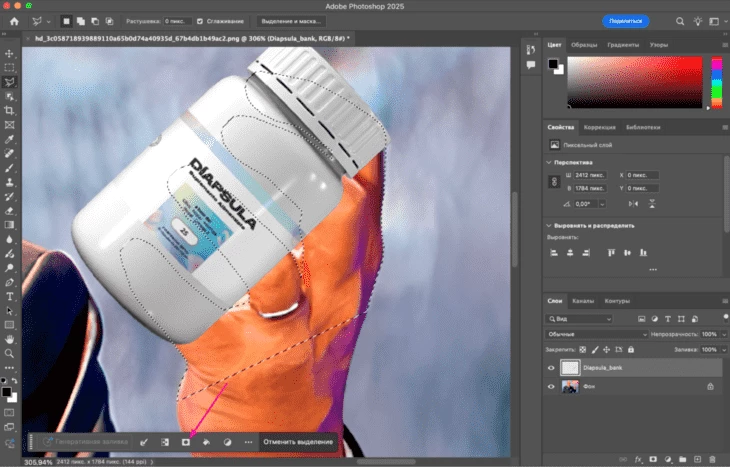Invert selection in contextual task bar
730x467 pixels.
(165, 442)
